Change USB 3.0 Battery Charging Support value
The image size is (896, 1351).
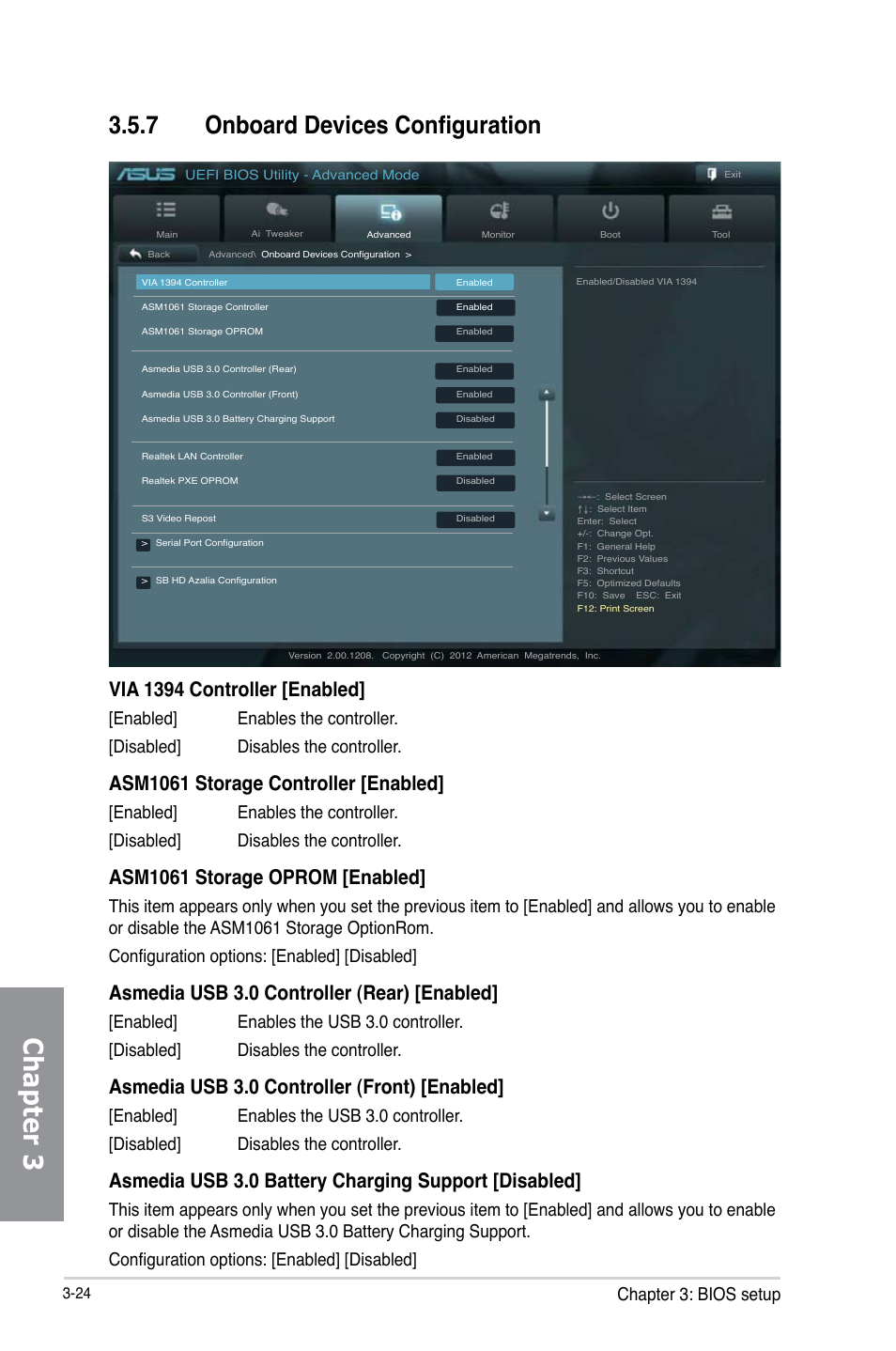pos(474,419)
